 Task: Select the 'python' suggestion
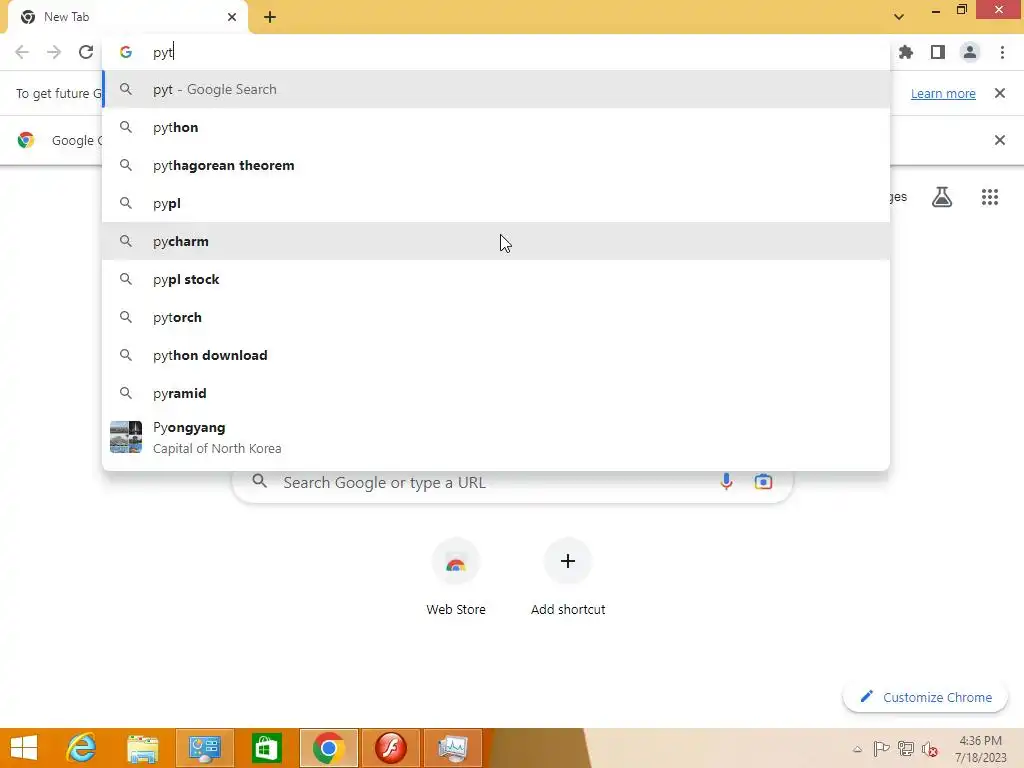[x=496, y=127]
